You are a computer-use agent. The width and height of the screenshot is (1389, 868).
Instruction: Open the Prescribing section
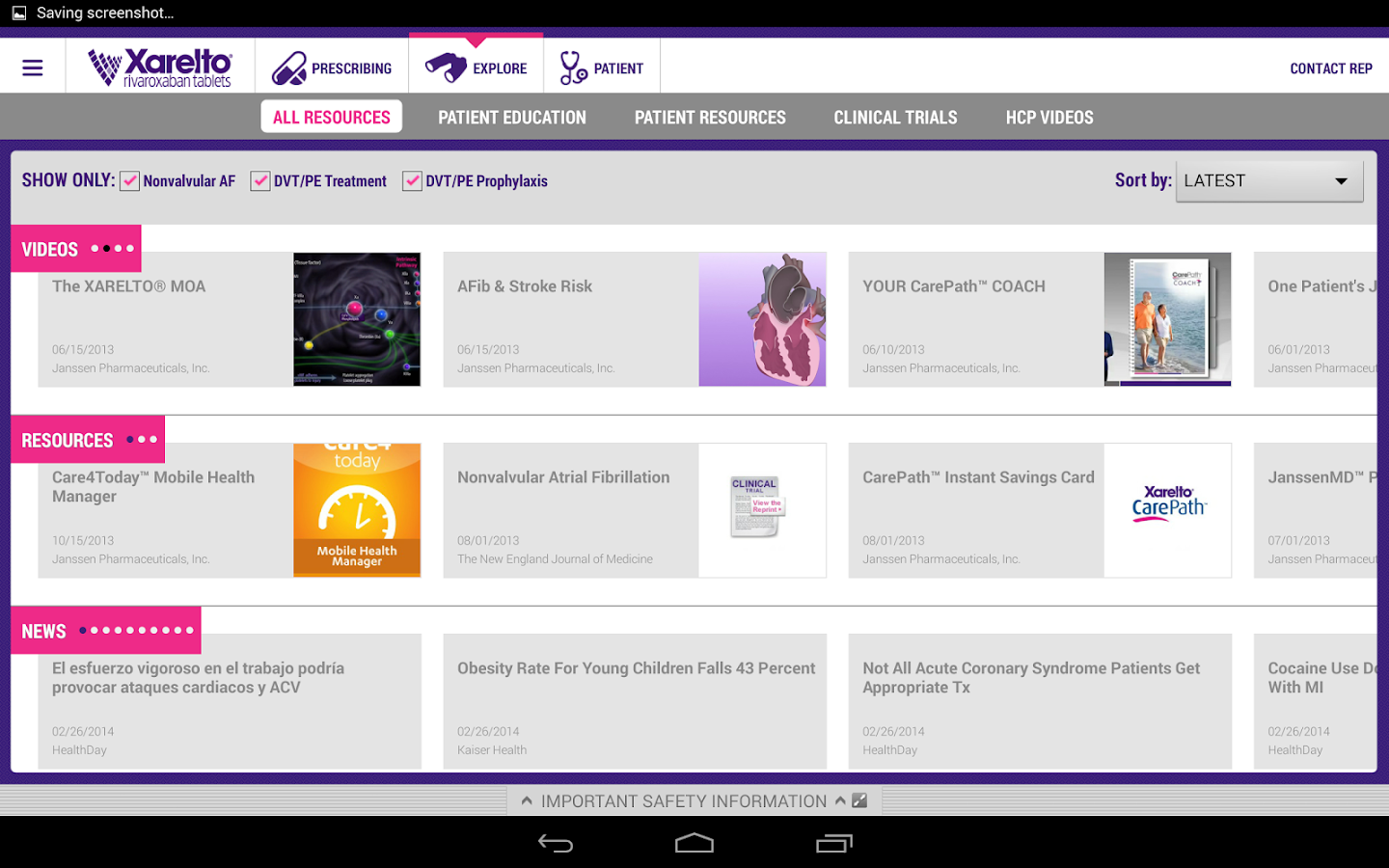[332, 68]
